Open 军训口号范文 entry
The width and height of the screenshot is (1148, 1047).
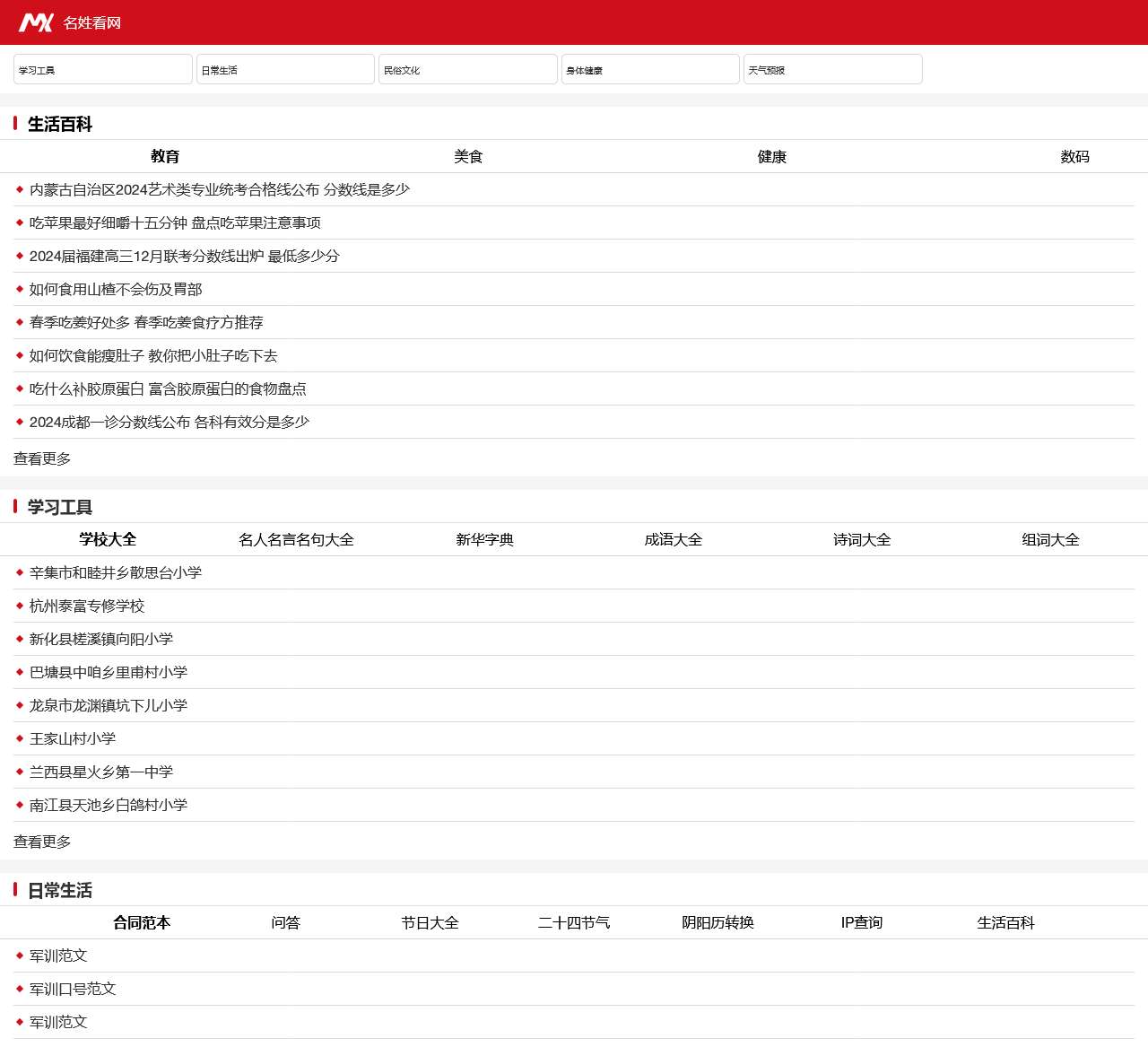(73, 989)
